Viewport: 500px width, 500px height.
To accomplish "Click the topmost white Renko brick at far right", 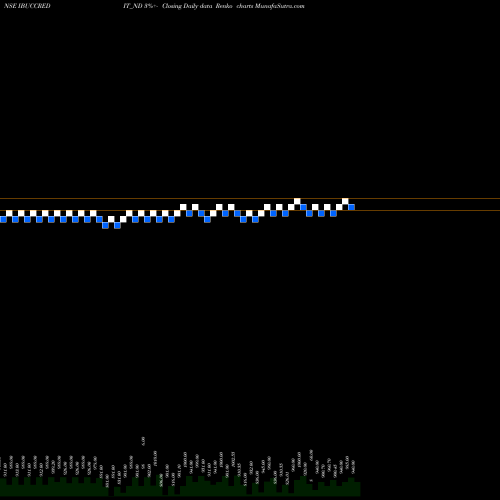I will tap(345, 201).
